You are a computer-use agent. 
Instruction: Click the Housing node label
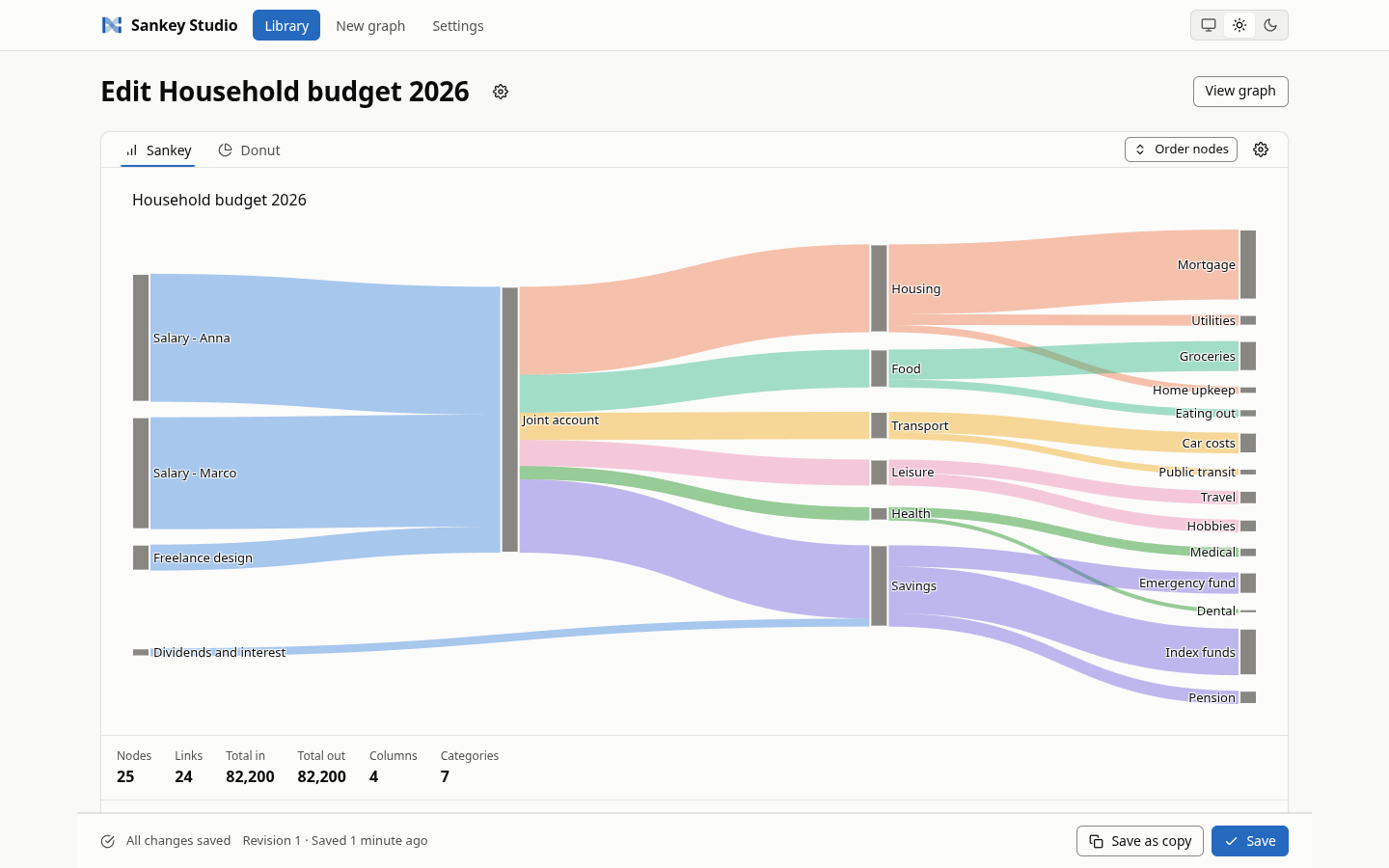tap(915, 289)
